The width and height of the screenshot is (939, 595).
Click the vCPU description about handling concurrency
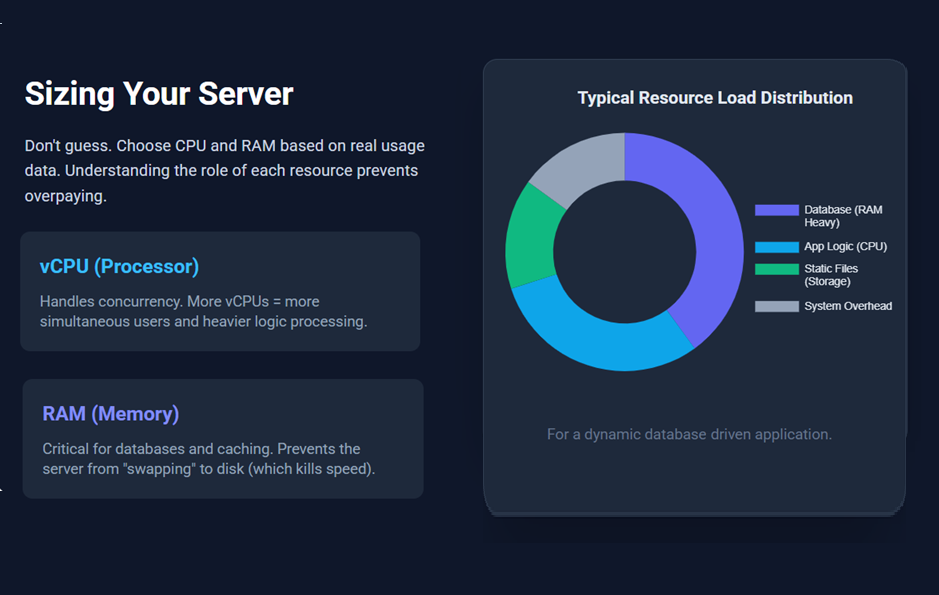(x=203, y=311)
